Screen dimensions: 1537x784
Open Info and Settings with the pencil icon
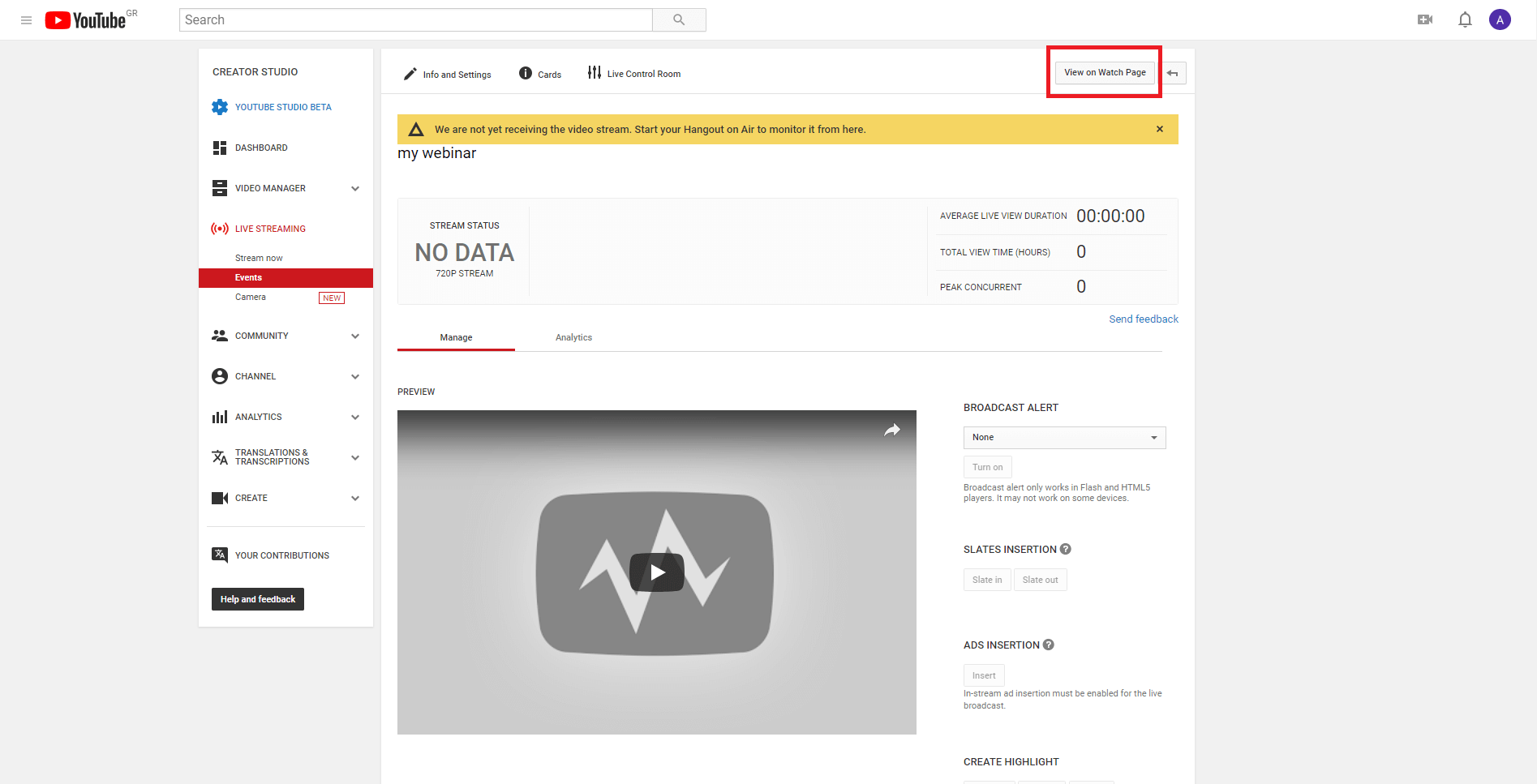click(446, 74)
